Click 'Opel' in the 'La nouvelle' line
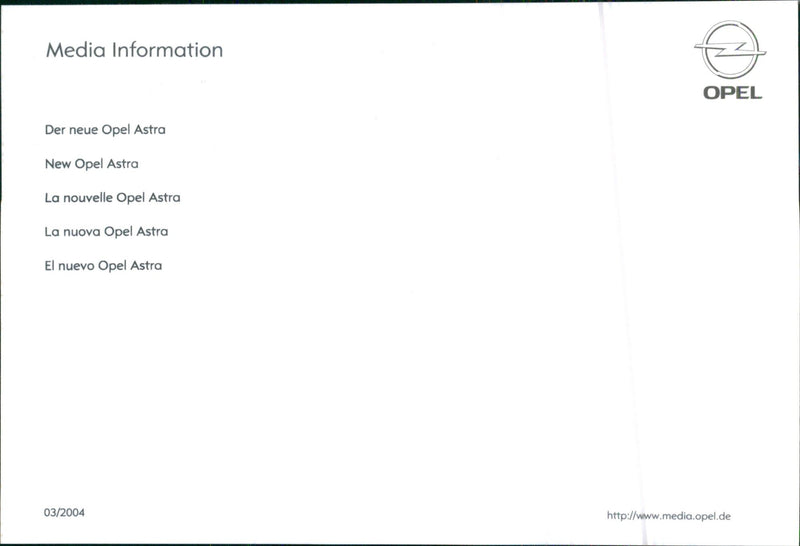800x546 pixels. (x=131, y=198)
